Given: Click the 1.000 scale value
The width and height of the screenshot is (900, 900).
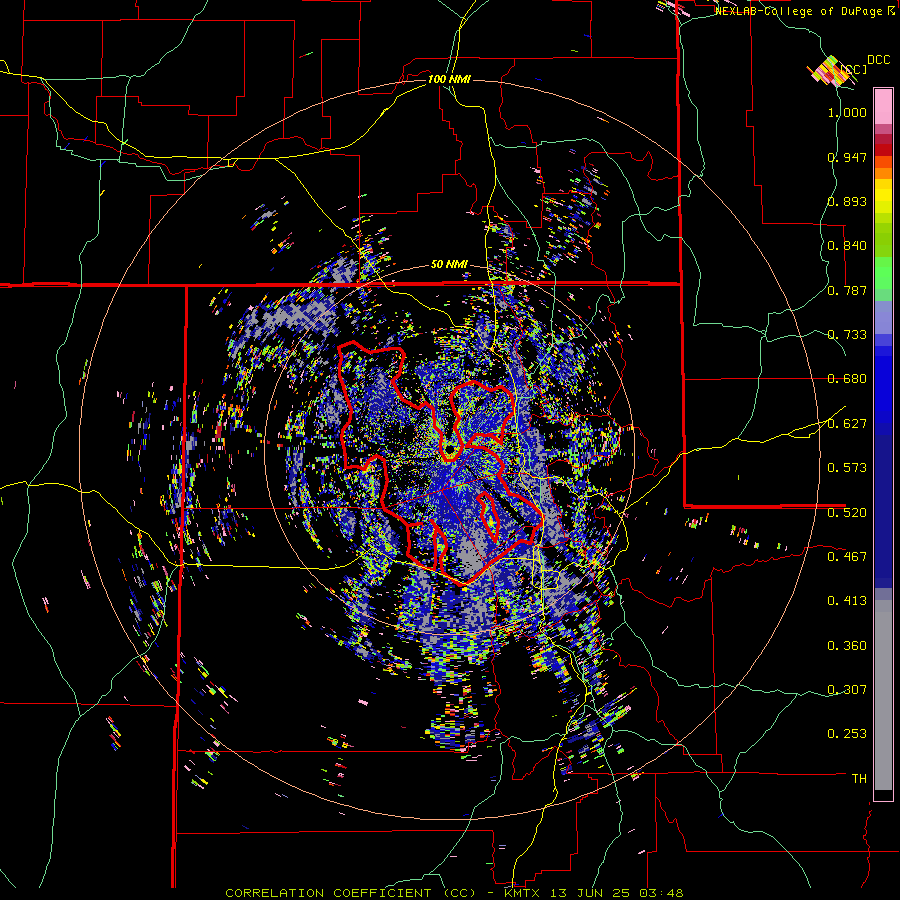Looking at the screenshot, I should click(847, 112).
